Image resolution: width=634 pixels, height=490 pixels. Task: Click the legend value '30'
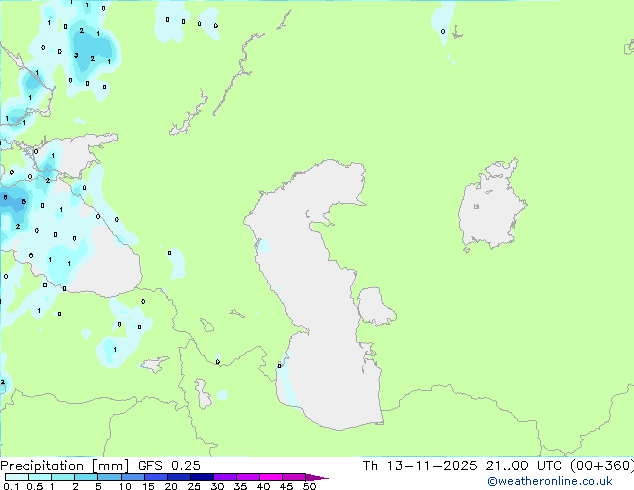click(x=217, y=486)
